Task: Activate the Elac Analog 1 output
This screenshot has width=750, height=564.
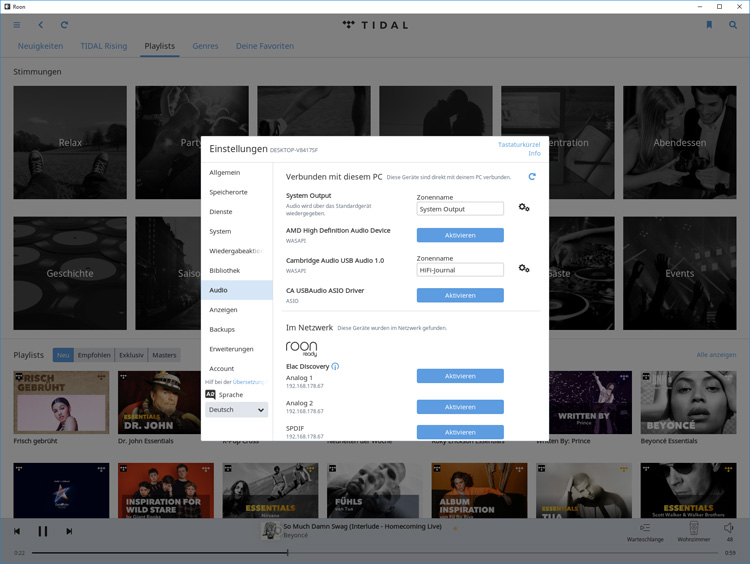Action: pos(460,376)
